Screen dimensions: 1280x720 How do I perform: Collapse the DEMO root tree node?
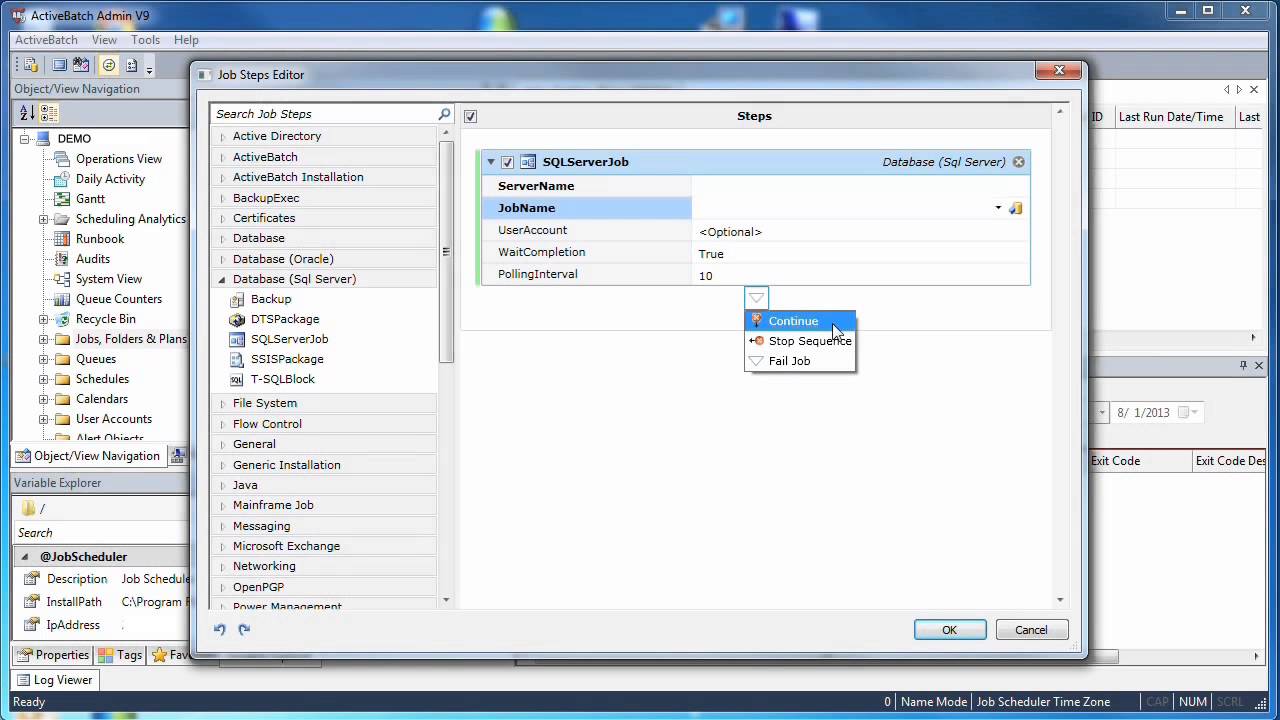click(24, 139)
